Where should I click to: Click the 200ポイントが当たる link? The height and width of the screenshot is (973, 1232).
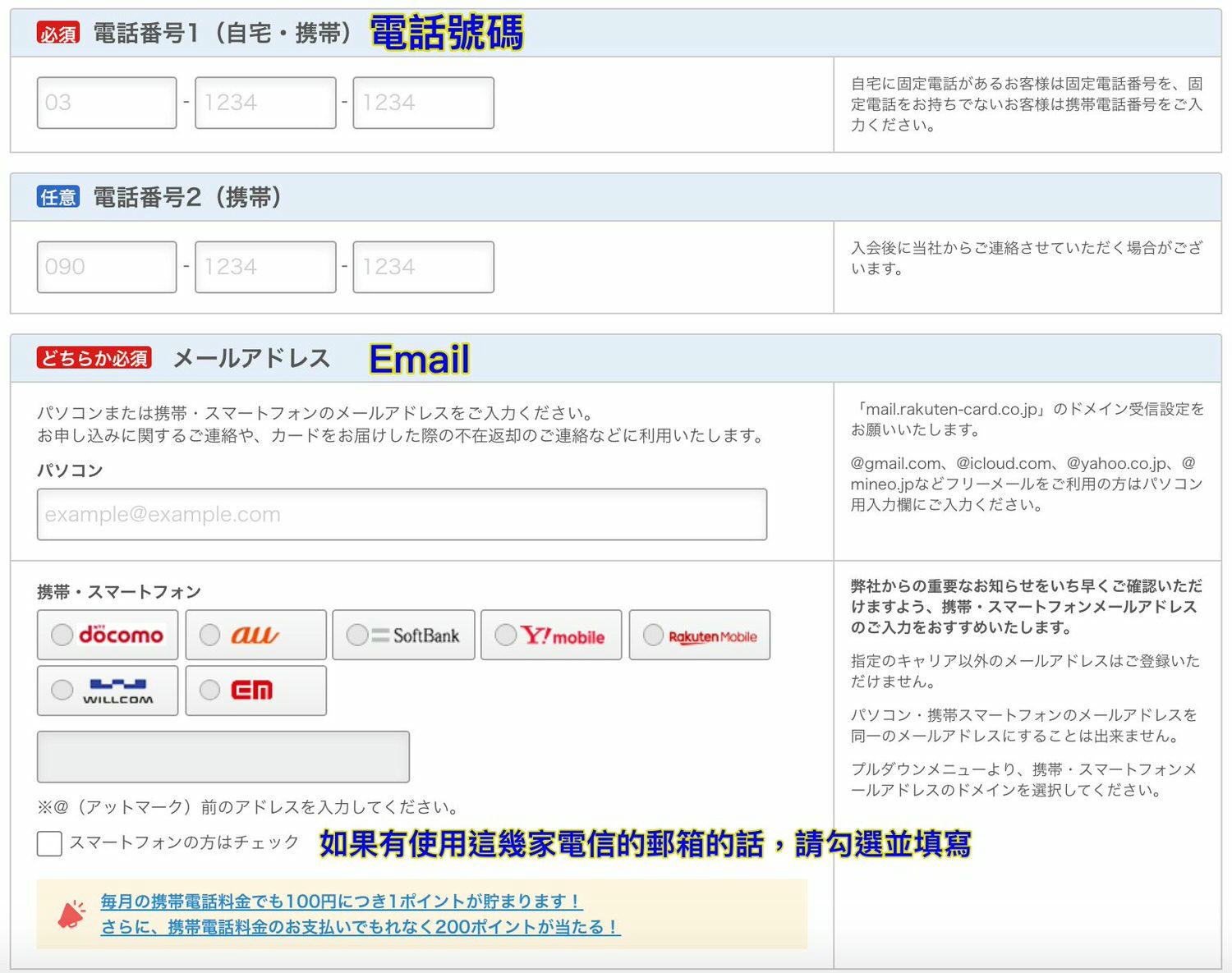point(359,928)
